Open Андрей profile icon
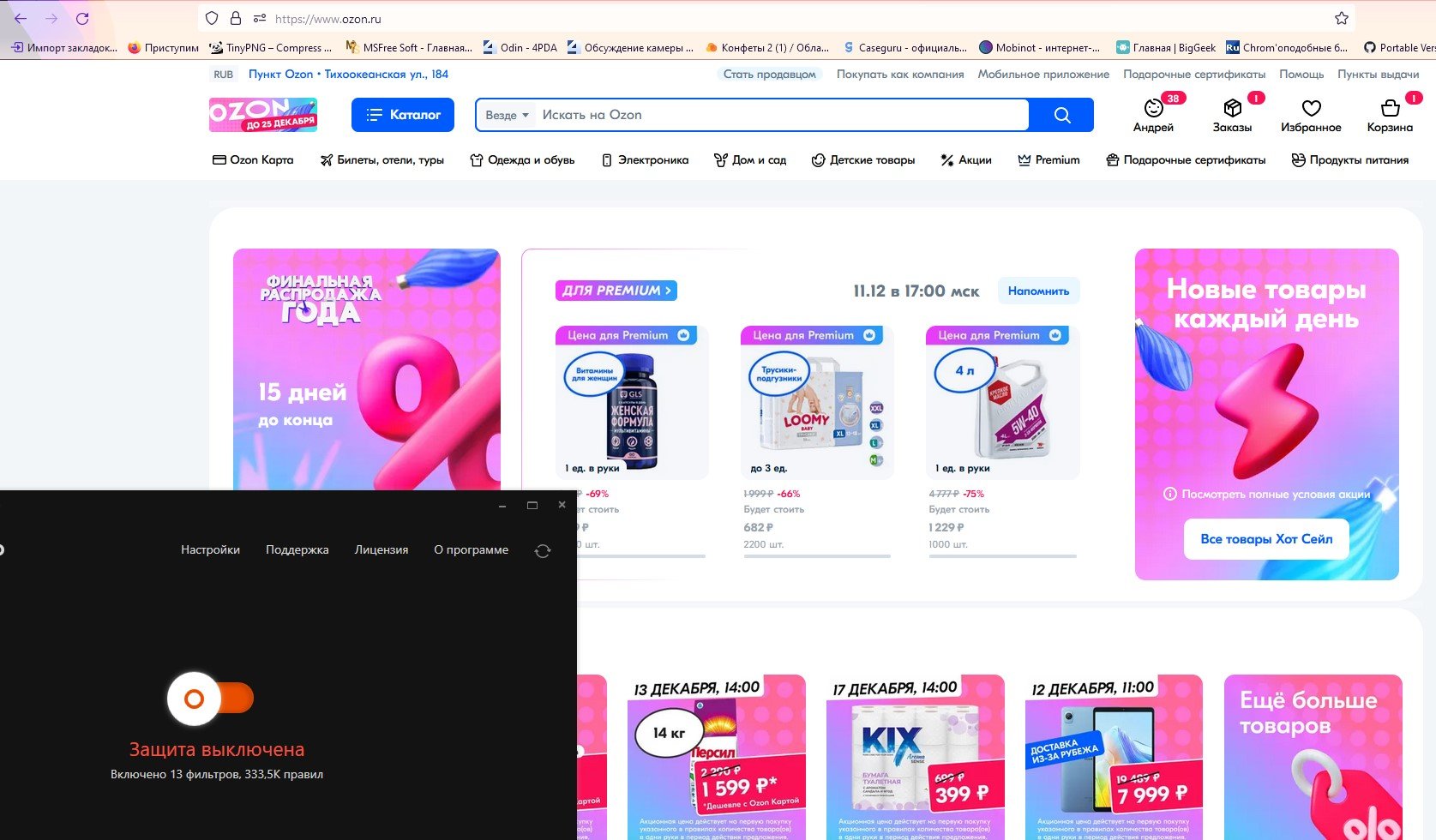Screen dimensions: 1436x840 (x=1153, y=109)
